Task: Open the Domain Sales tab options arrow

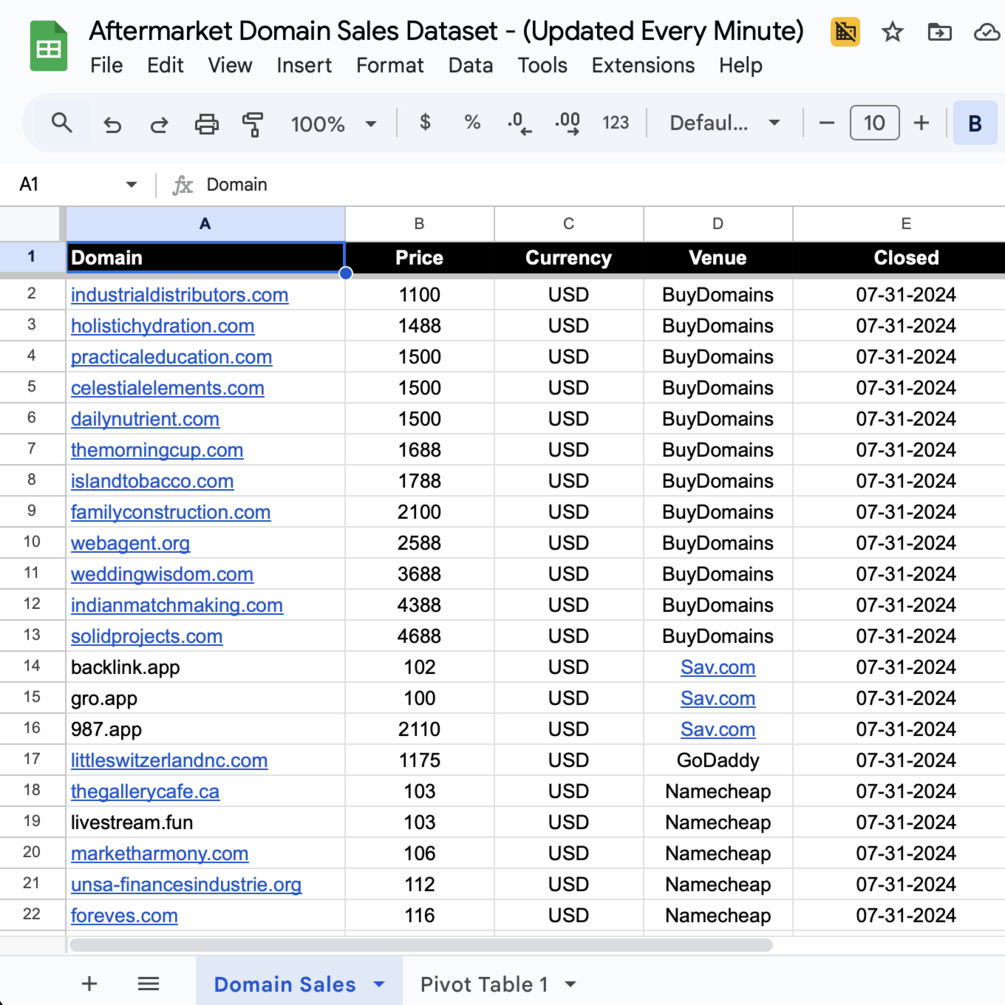Action: (x=379, y=984)
